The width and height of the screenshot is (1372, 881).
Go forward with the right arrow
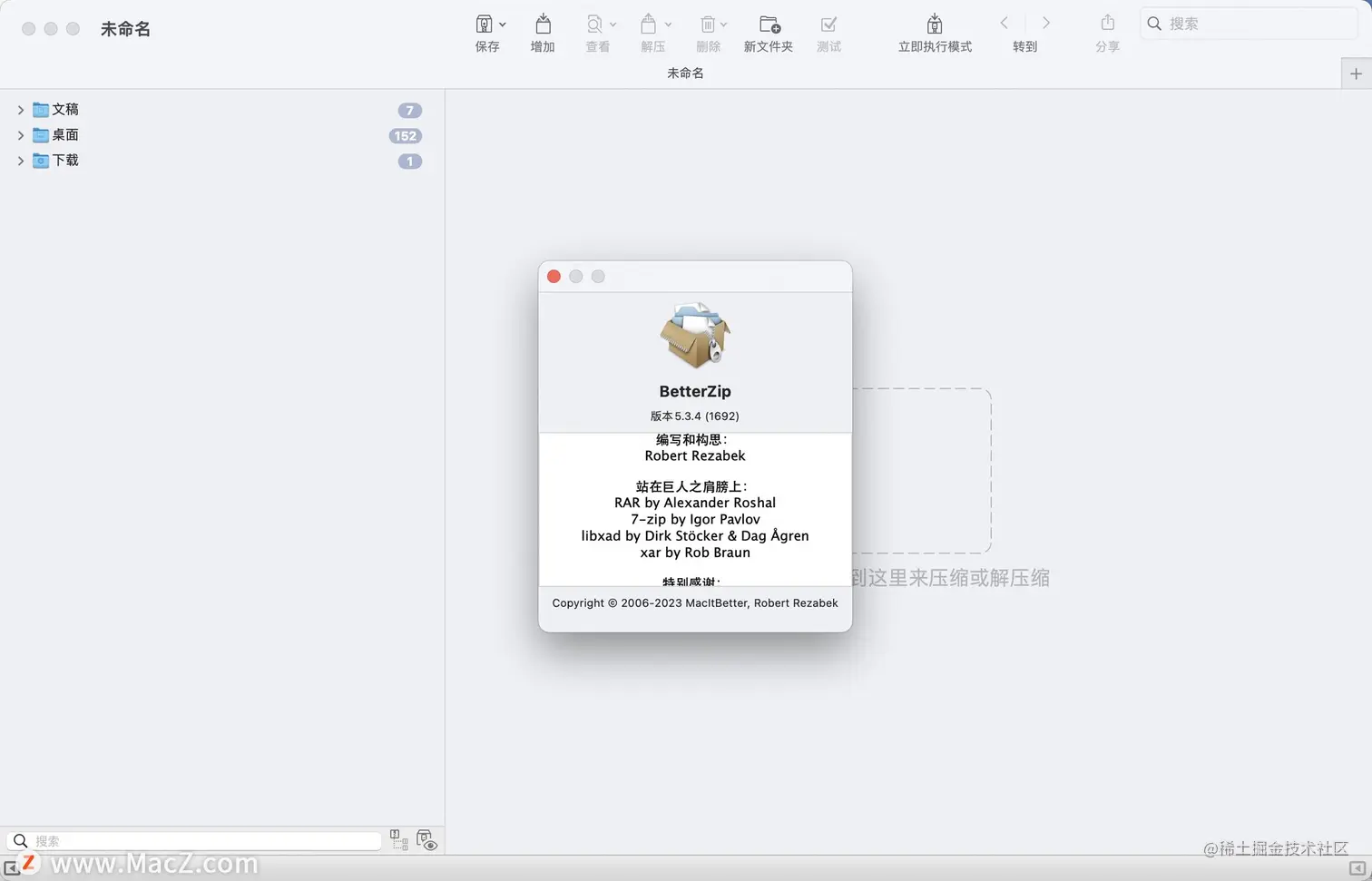click(x=1045, y=23)
